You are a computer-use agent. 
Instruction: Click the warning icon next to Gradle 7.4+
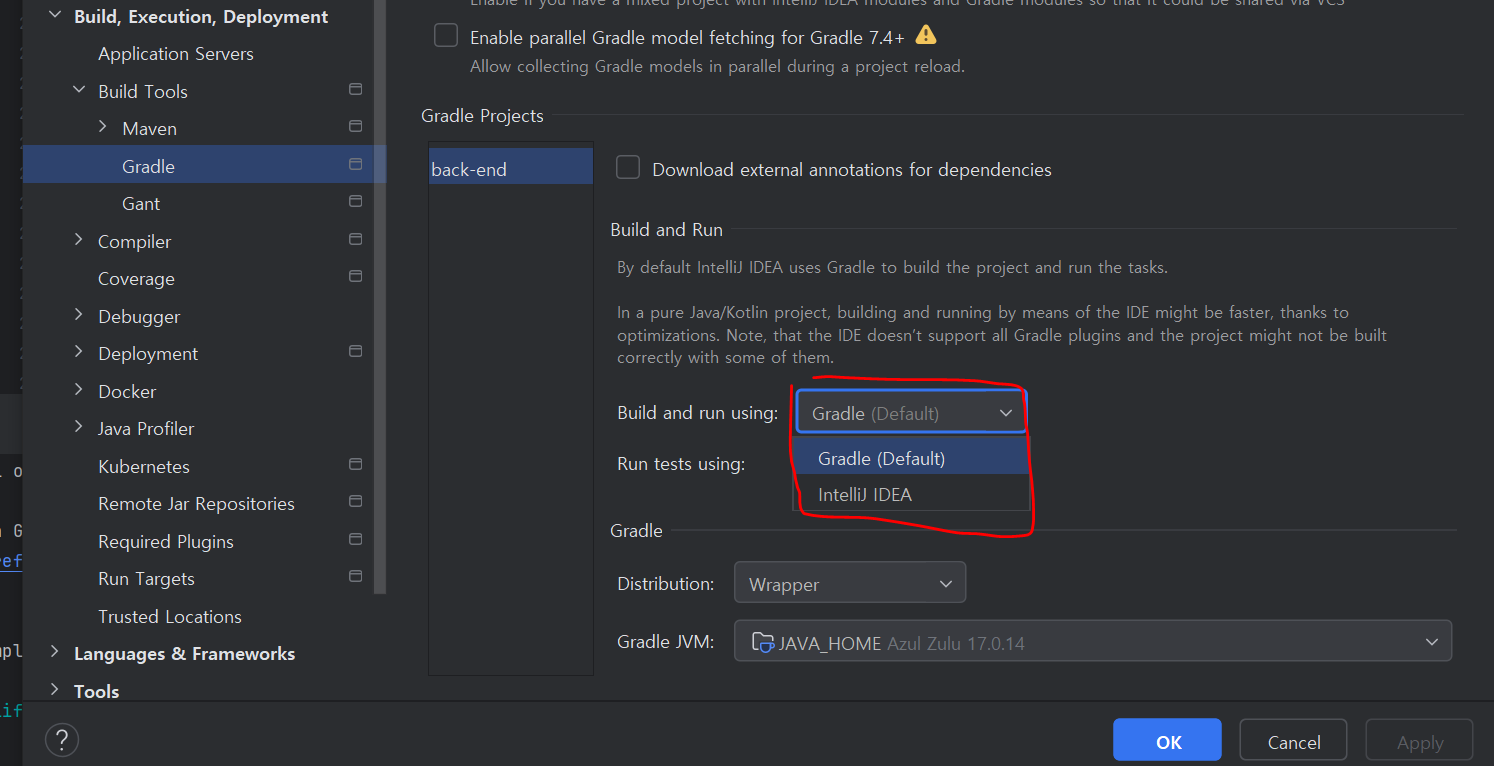pyautogui.click(x=926, y=36)
